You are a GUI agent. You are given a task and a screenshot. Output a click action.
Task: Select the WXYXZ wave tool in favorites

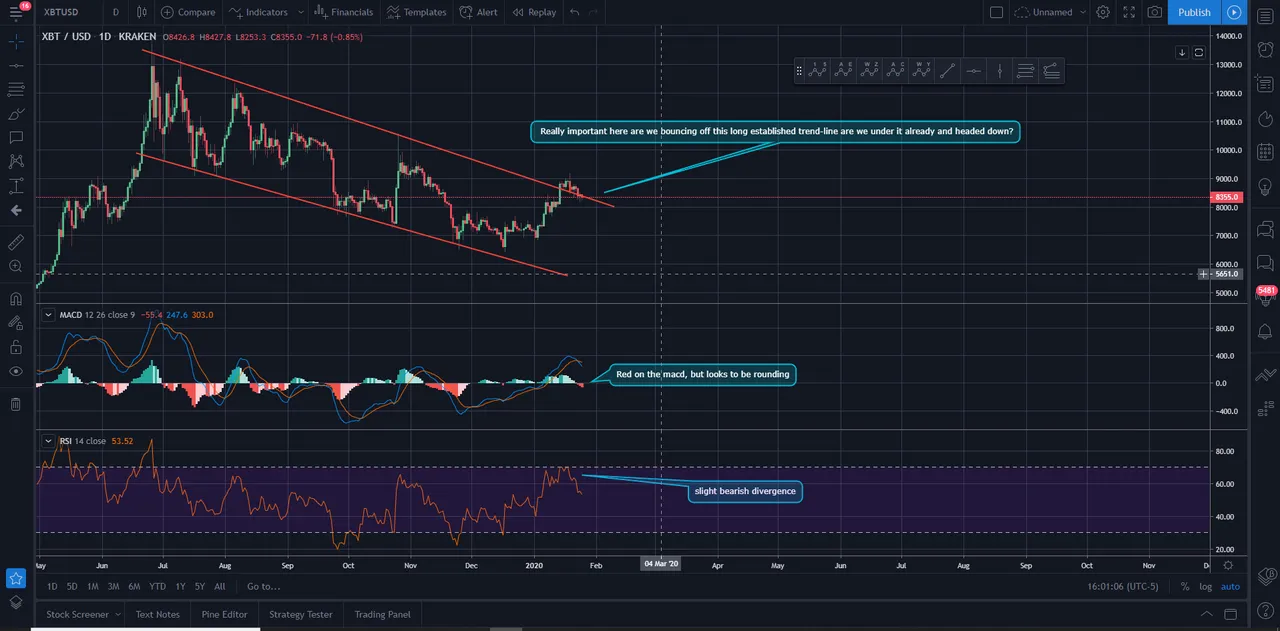pyautogui.click(x=870, y=70)
